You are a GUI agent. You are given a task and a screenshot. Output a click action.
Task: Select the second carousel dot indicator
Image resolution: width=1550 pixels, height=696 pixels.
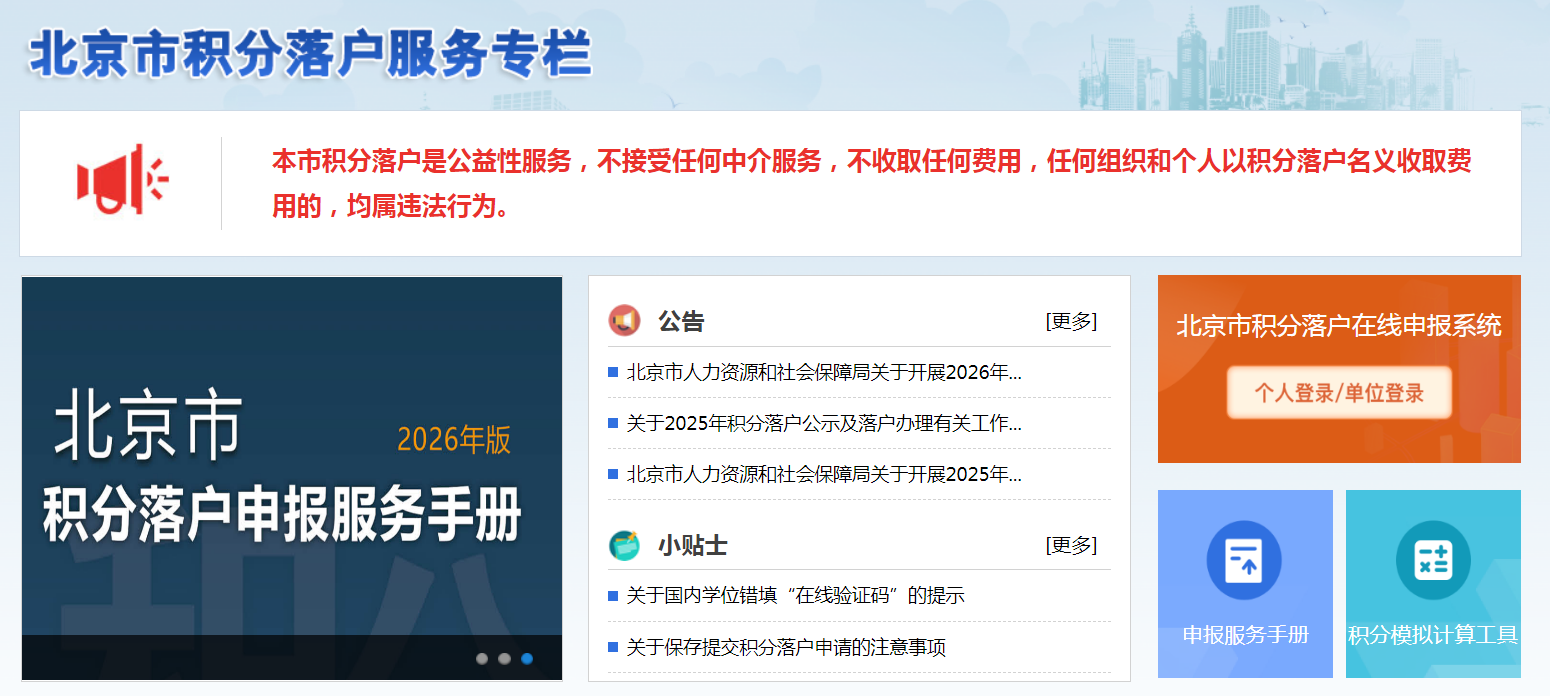505,659
